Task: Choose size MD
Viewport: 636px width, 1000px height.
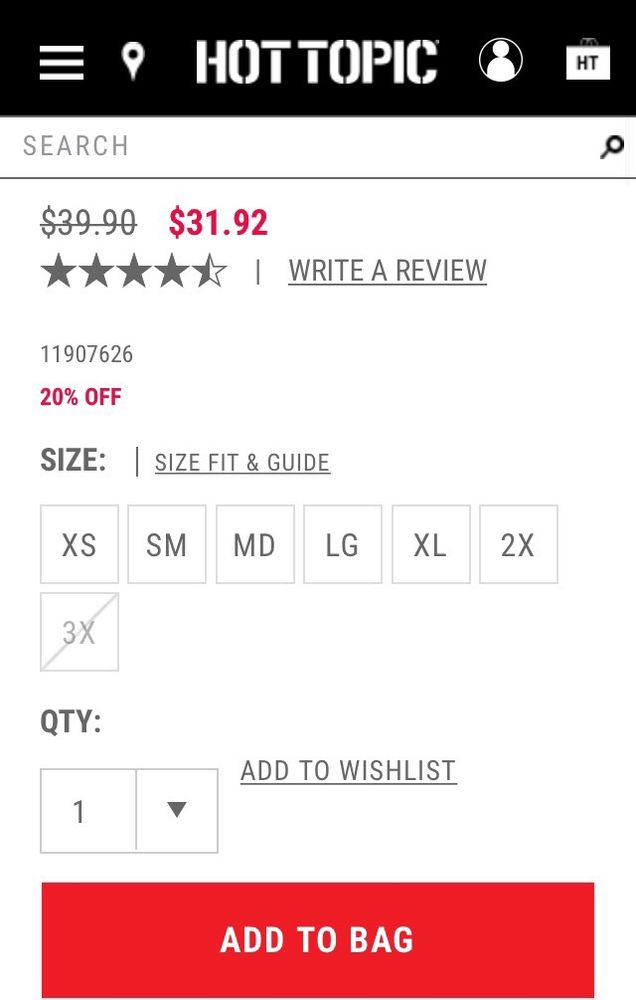Action: [x=255, y=544]
